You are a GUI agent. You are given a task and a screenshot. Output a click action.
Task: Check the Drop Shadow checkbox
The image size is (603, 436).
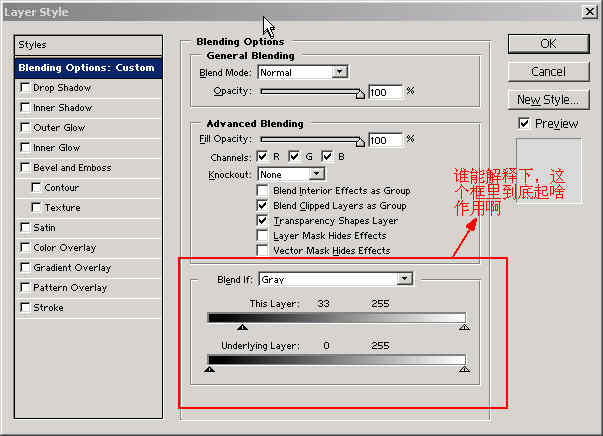click(x=25, y=88)
